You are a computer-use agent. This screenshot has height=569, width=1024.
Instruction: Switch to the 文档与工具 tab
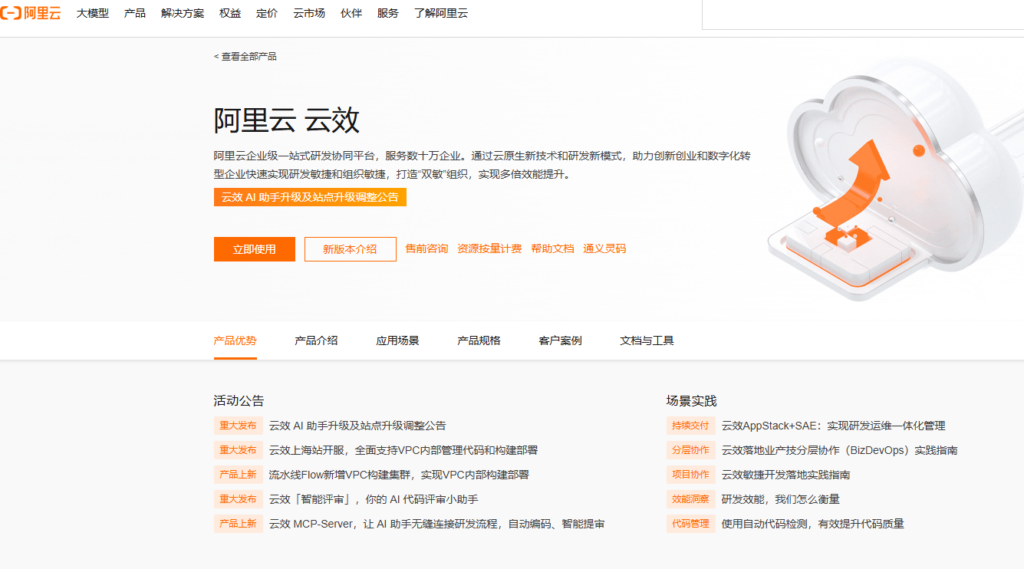[x=647, y=340]
